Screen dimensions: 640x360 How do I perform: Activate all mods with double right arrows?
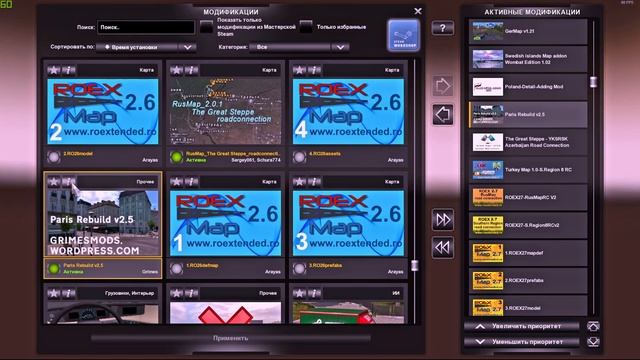click(x=443, y=220)
